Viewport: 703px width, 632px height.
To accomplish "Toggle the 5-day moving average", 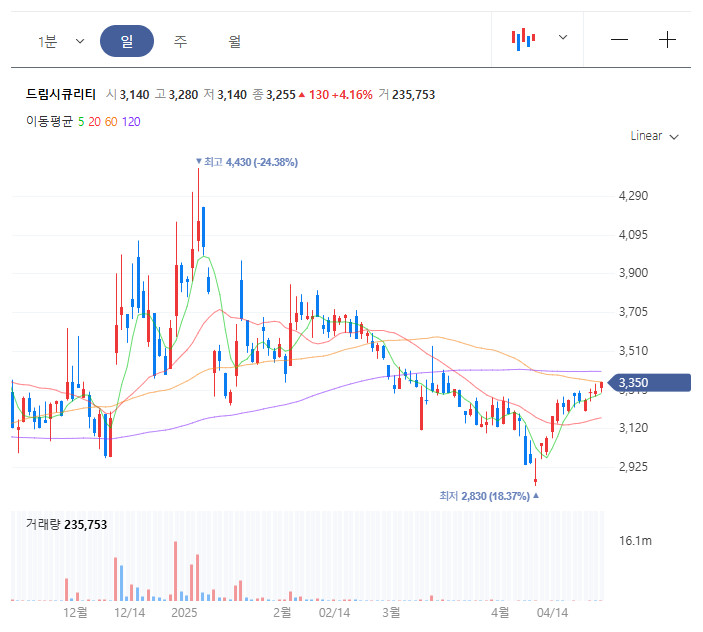I will point(81,121).
